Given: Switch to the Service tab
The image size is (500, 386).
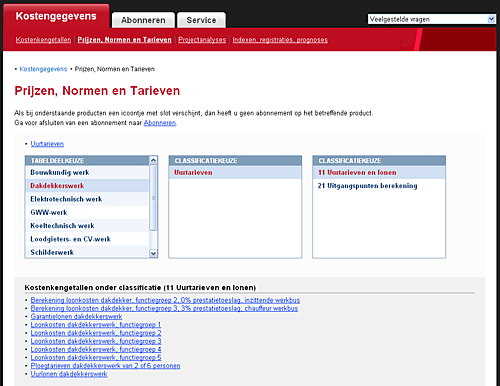Looking at the screenshot, I should click(201, 20).
